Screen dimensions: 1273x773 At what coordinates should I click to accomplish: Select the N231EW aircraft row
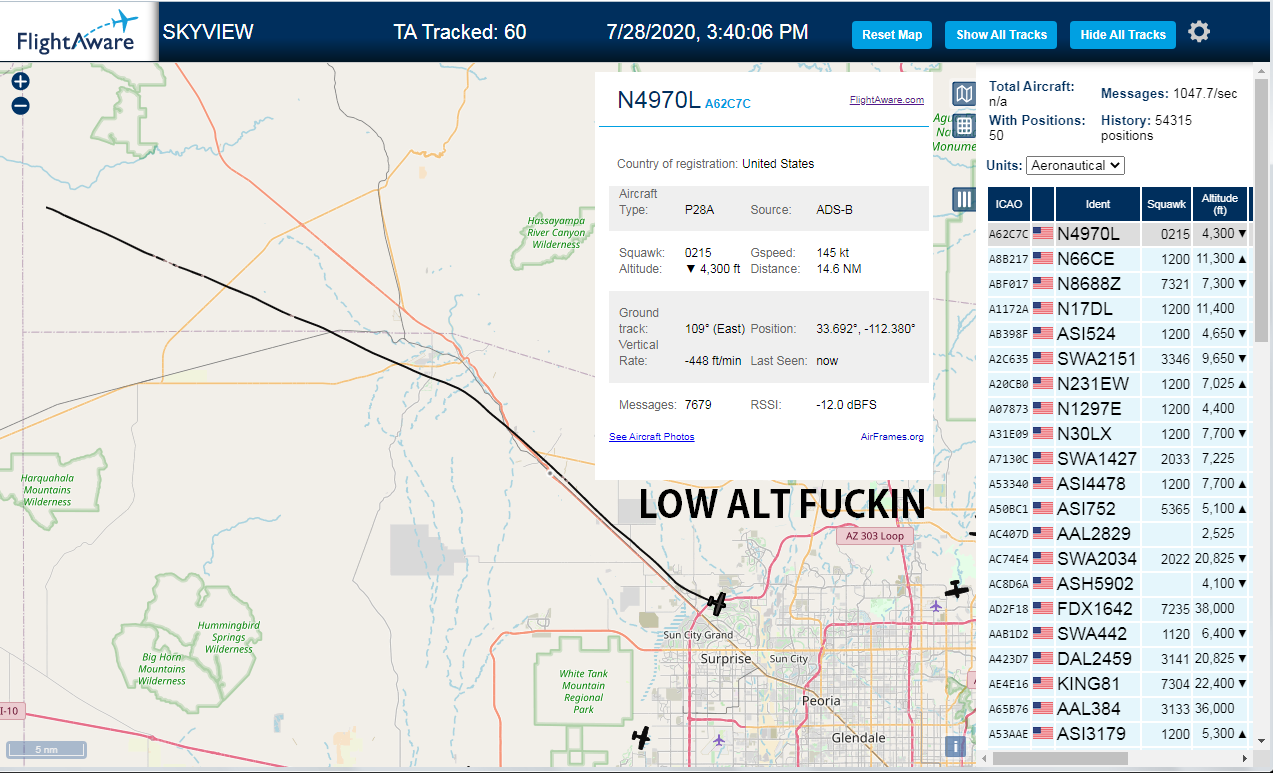[1119, 383]
